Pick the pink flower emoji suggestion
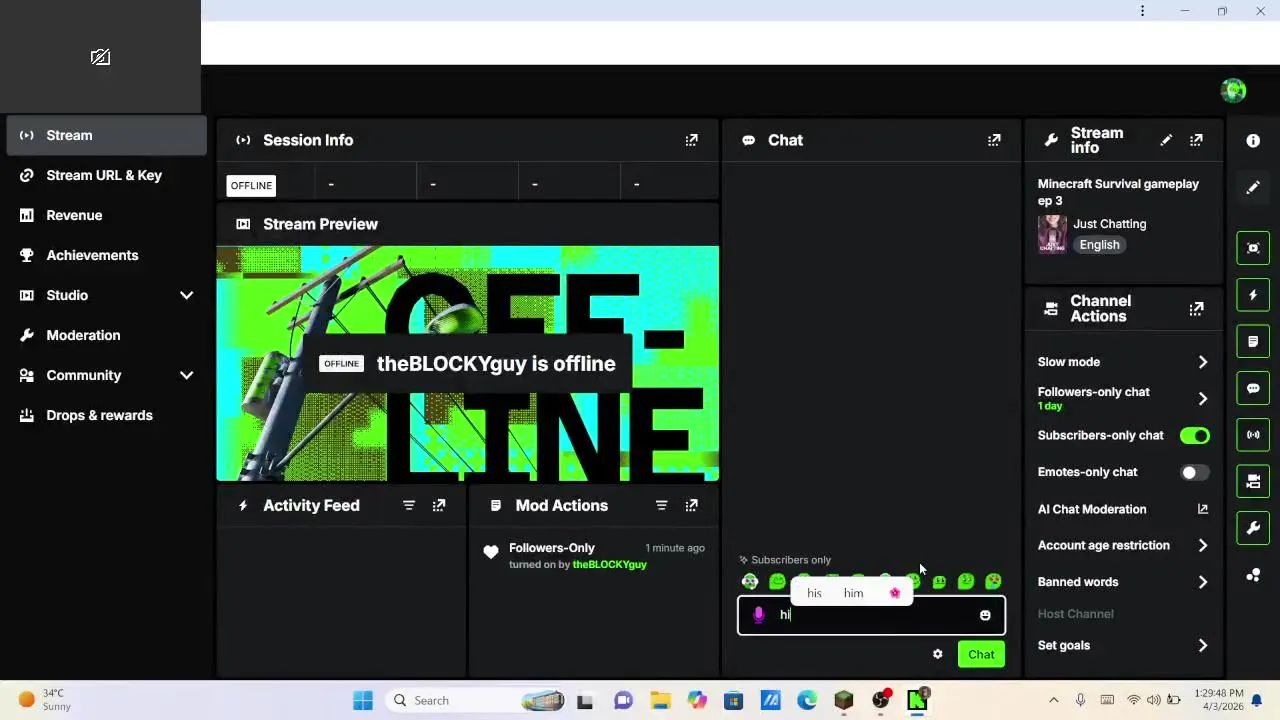 coord(895,593)
